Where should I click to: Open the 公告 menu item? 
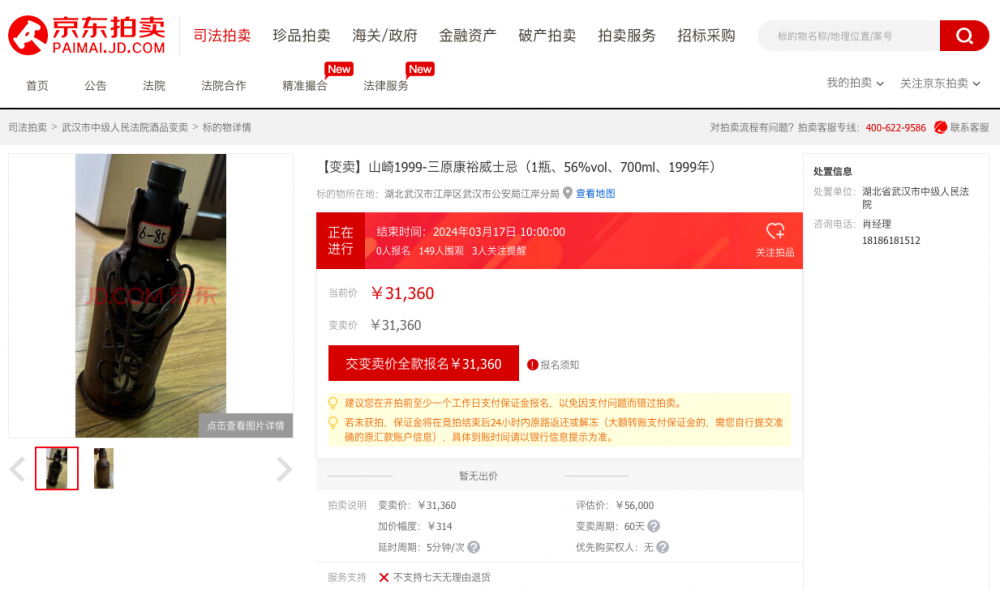(96, 85)
